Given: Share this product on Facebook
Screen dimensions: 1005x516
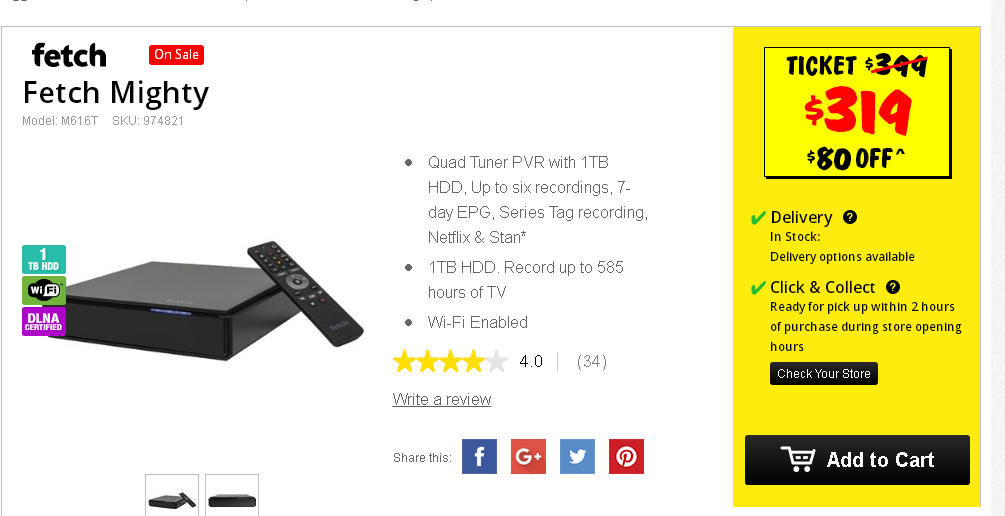Looking at the screenshot, I should point(479,456).
